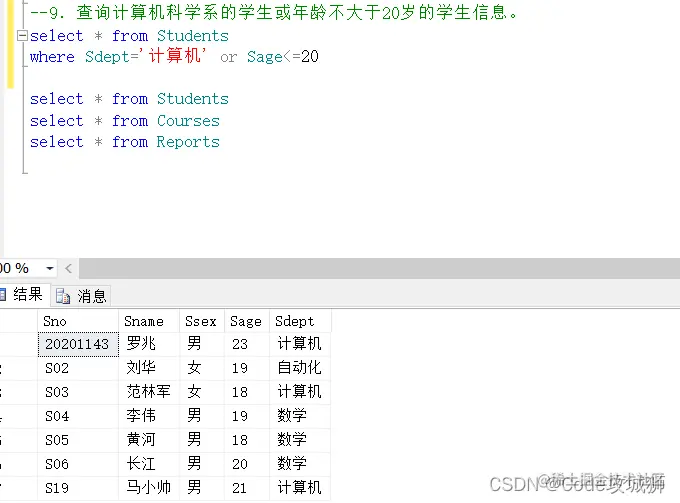Click the Sname column header
The image size is (680, 503).
point(149,321)
